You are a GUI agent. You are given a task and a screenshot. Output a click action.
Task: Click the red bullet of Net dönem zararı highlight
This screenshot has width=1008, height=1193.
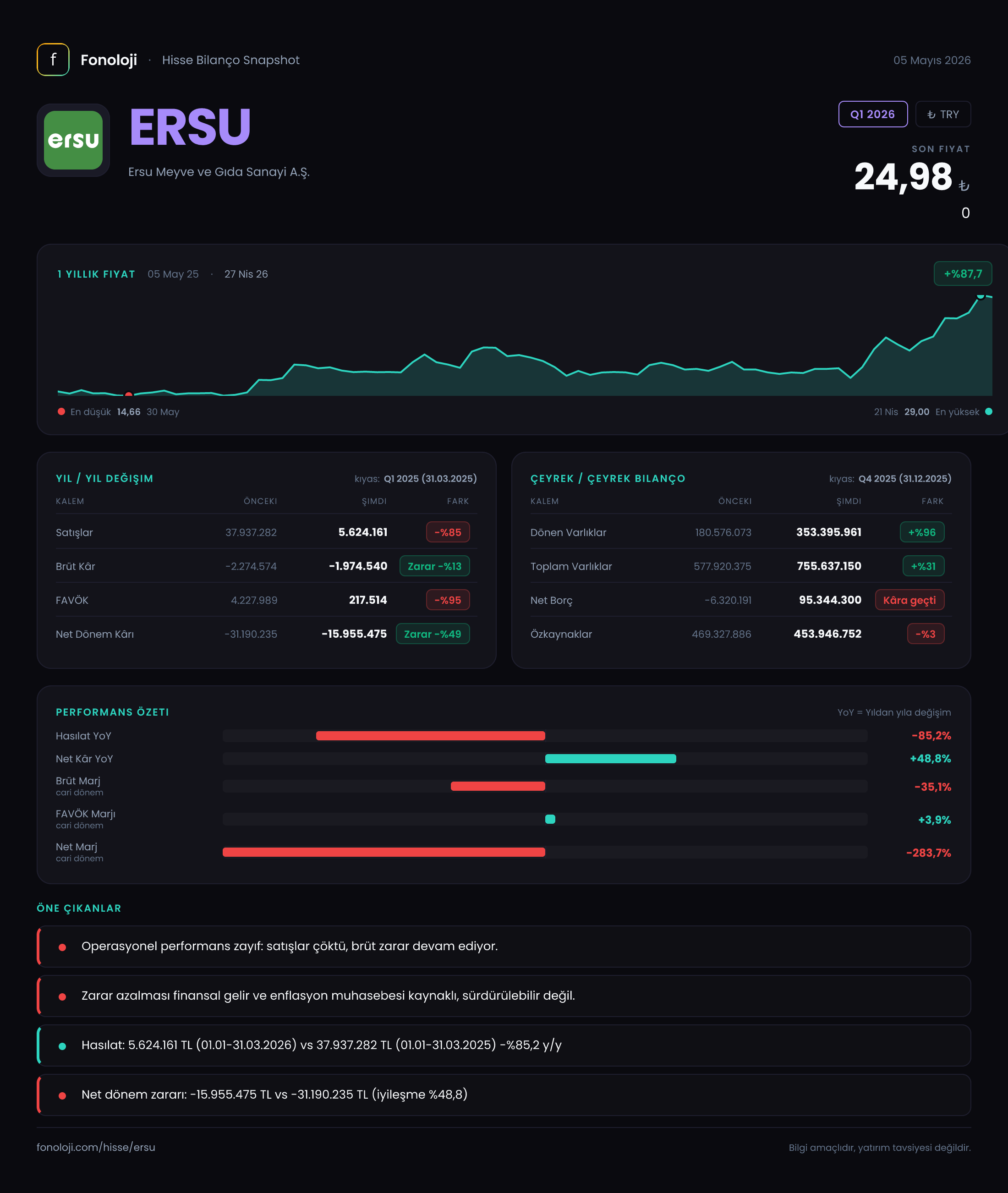pos(62,1095)
